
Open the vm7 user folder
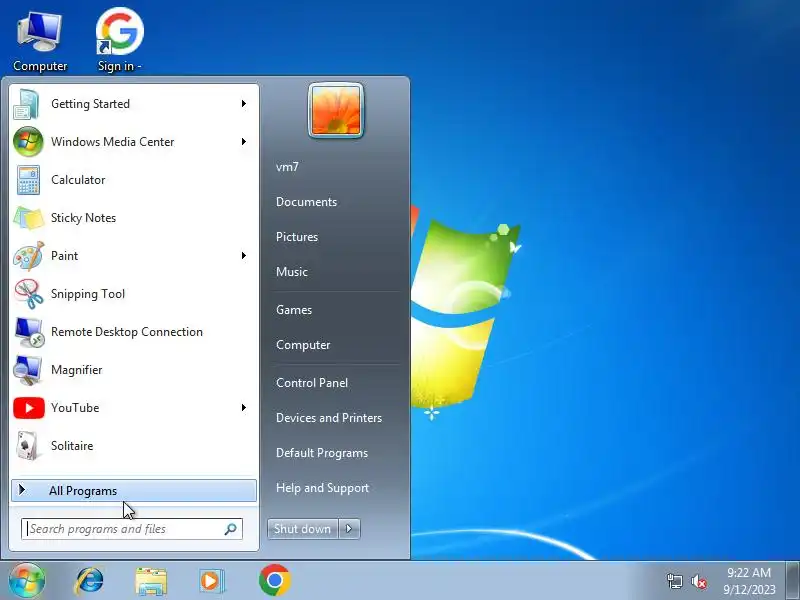[287, 167]
